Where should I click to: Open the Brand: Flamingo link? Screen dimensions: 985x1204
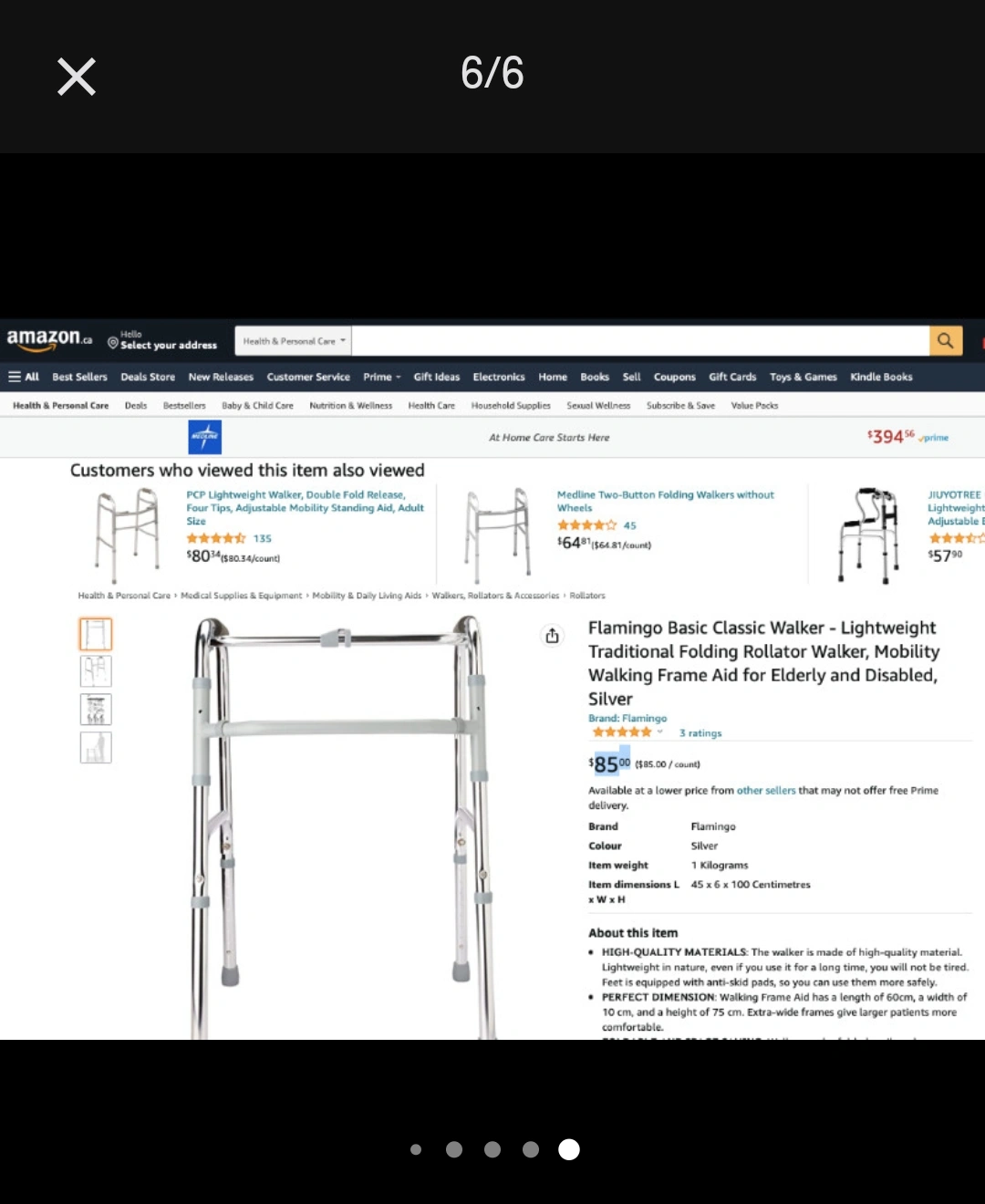627,719
